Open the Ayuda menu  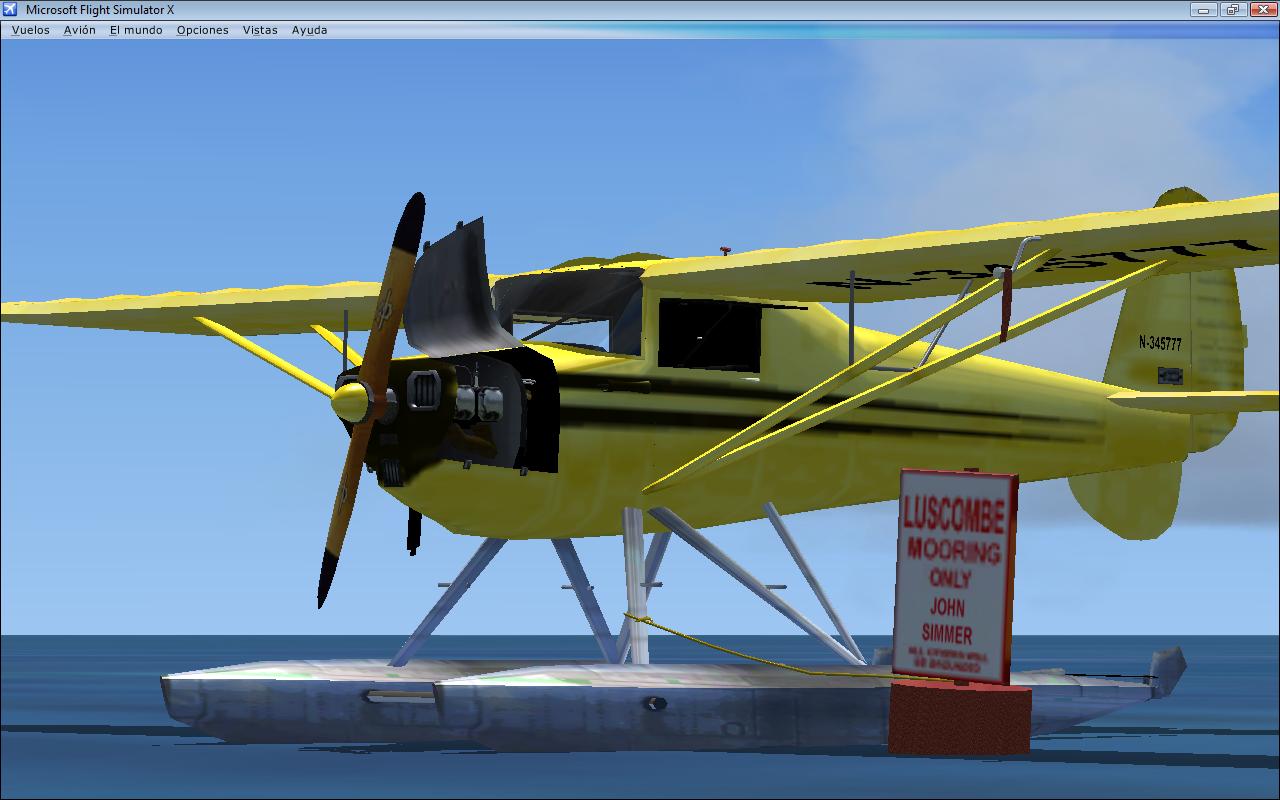310,30
